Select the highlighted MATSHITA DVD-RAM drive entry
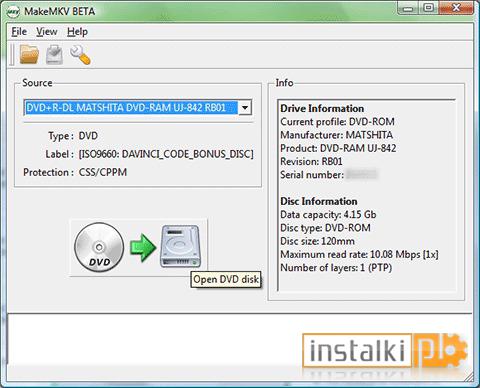This screenshot has height=388, width=480. pos(132,108)
